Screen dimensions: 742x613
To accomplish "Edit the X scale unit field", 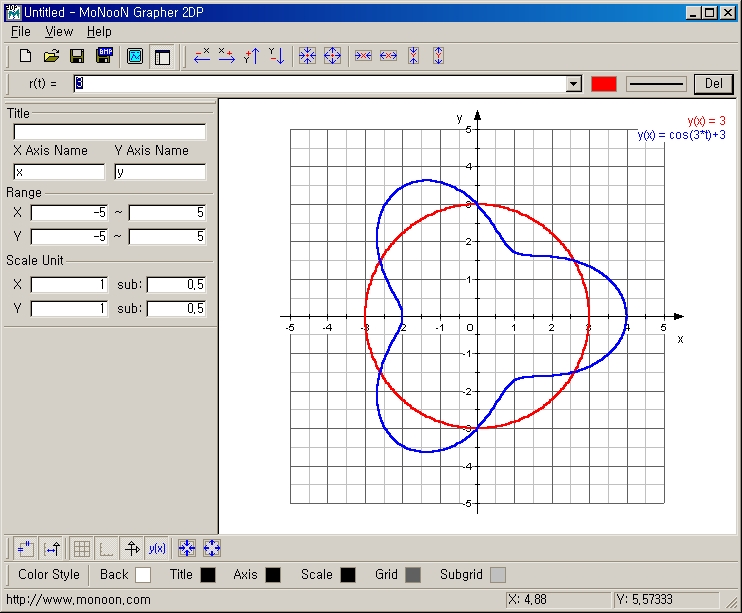I will (x=70, y=284).
